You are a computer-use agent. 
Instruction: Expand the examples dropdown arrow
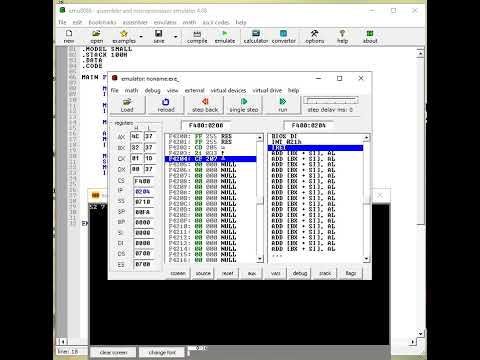[141, 36]
